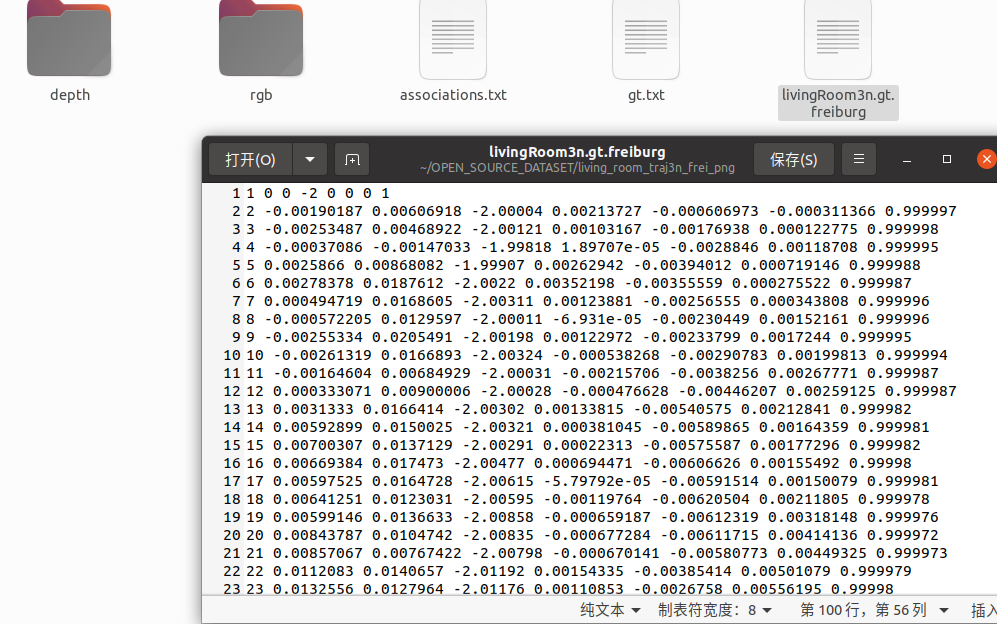
Task: Click the rgb folder label
Action: tap(261, 95)
